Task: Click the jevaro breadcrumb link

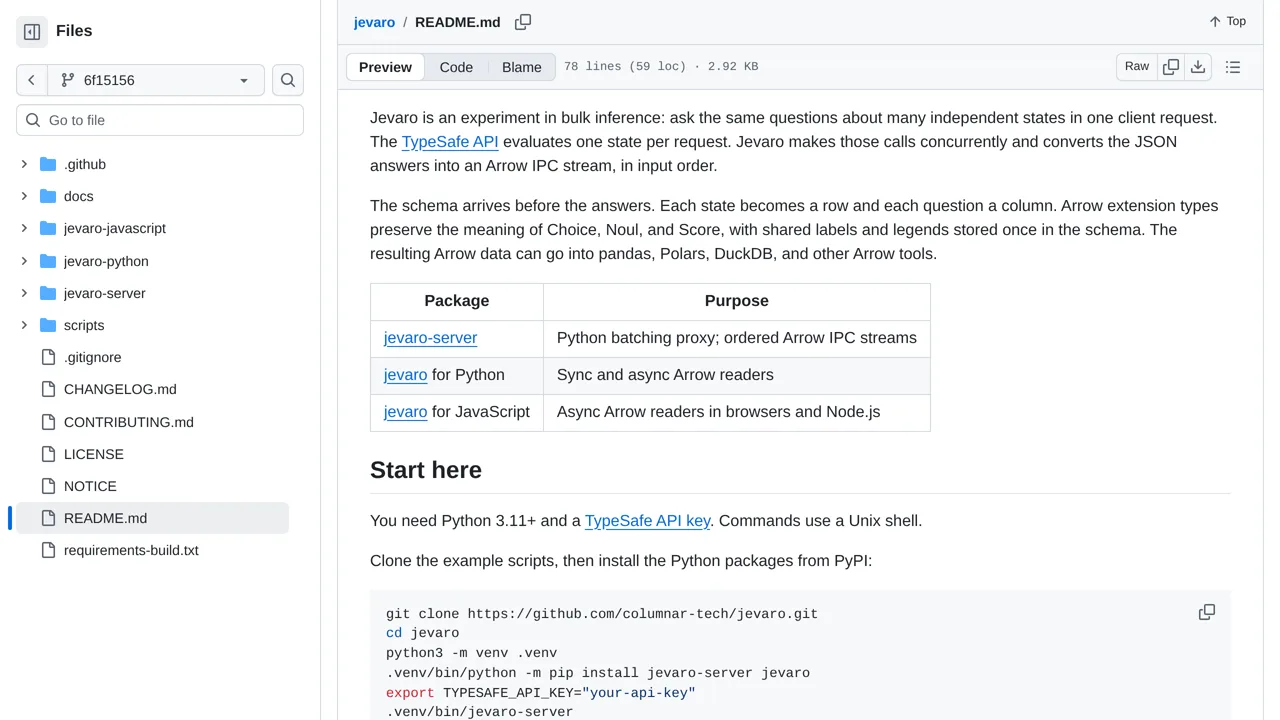Action: (x=374, y=22)
